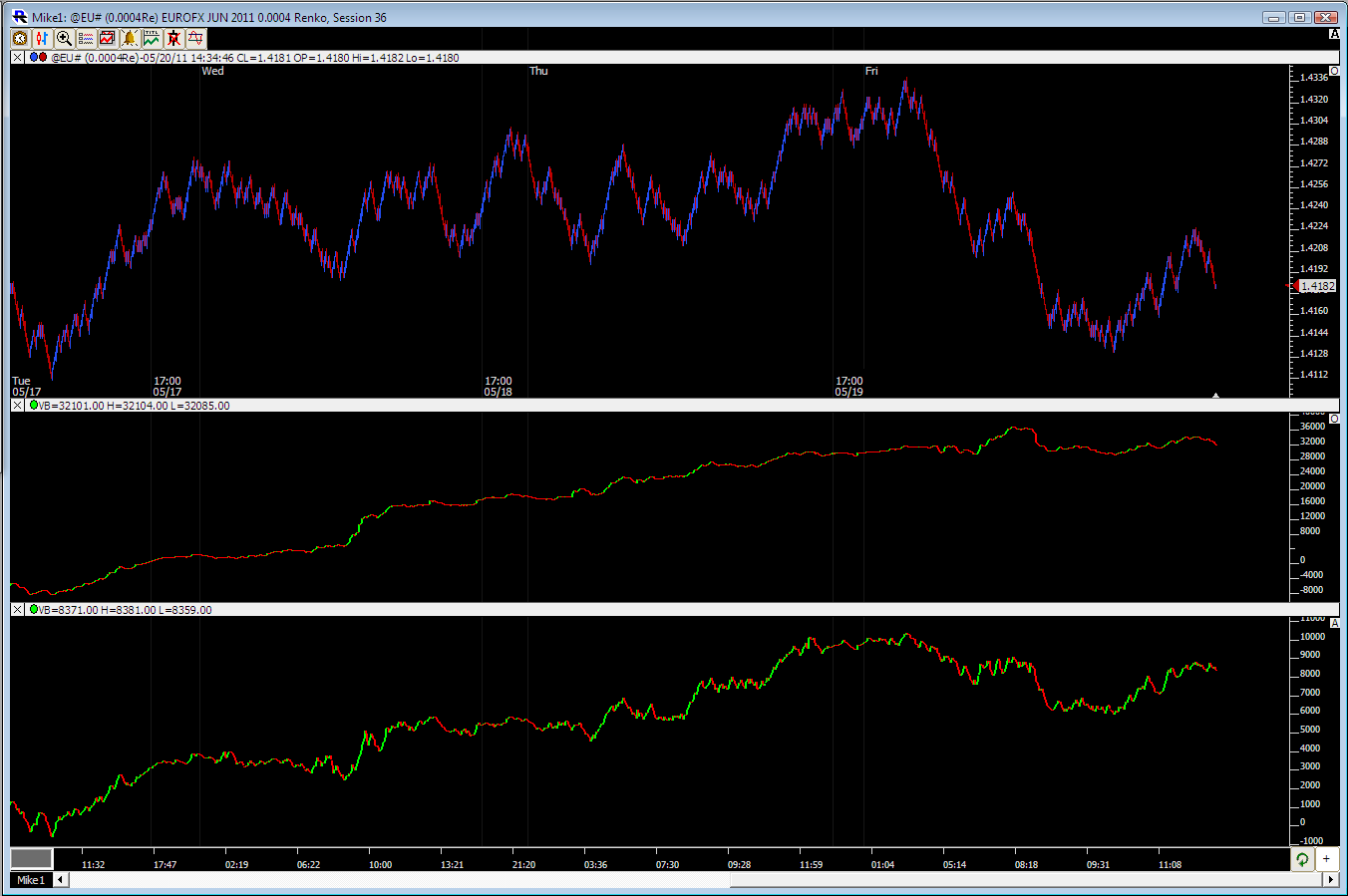Click the horizontal scrollbar thumb at the bottom
The width and height of the screenshot is (1348, 896).
click(x=1025, y=880)
